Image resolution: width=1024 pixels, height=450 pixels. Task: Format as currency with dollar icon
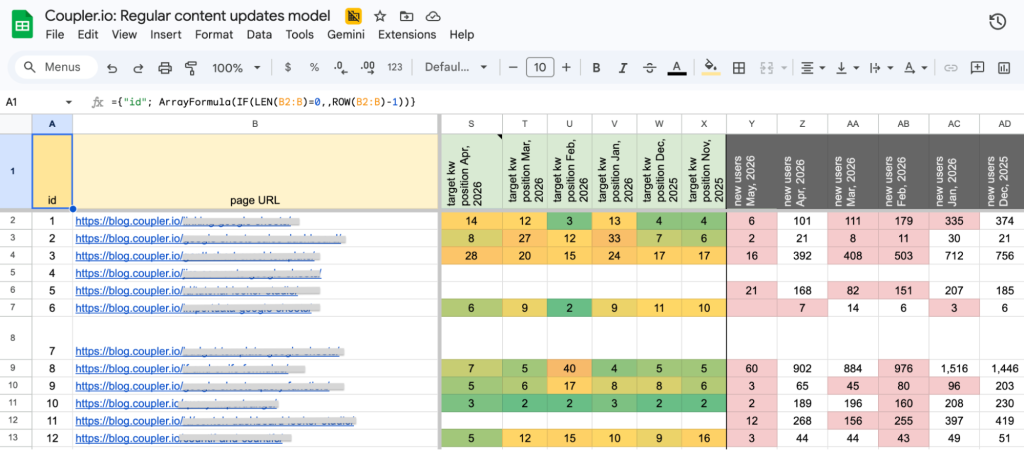288,67
